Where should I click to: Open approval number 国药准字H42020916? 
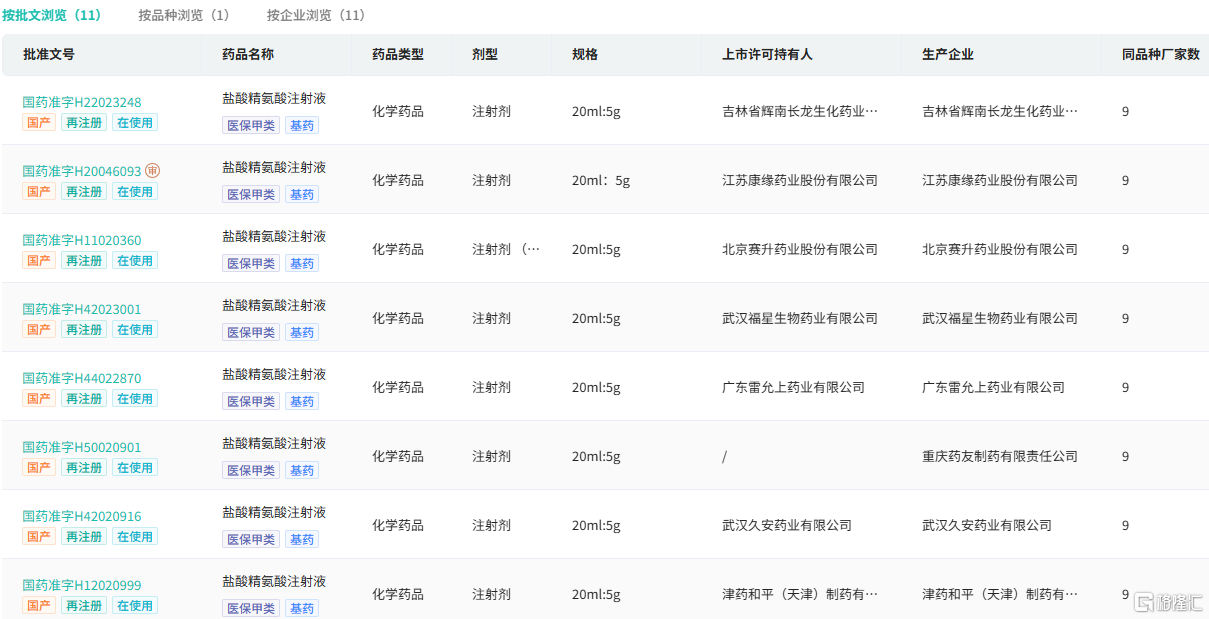82,516
